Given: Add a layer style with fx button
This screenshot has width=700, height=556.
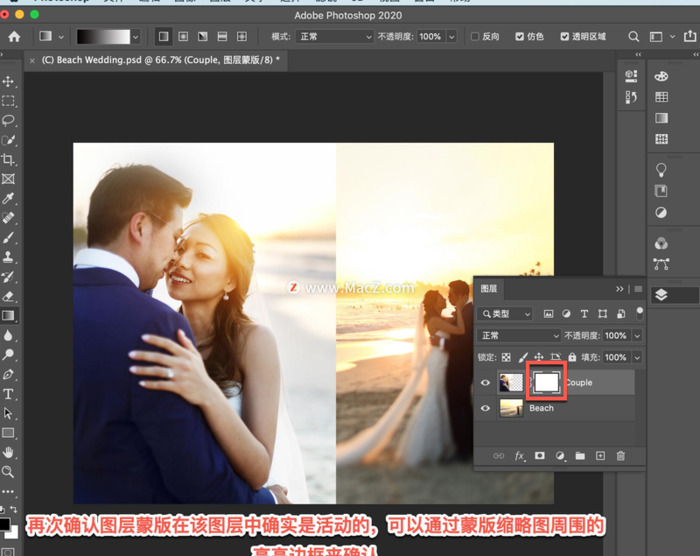Looking at the screenshot, I should pos(519,456).
